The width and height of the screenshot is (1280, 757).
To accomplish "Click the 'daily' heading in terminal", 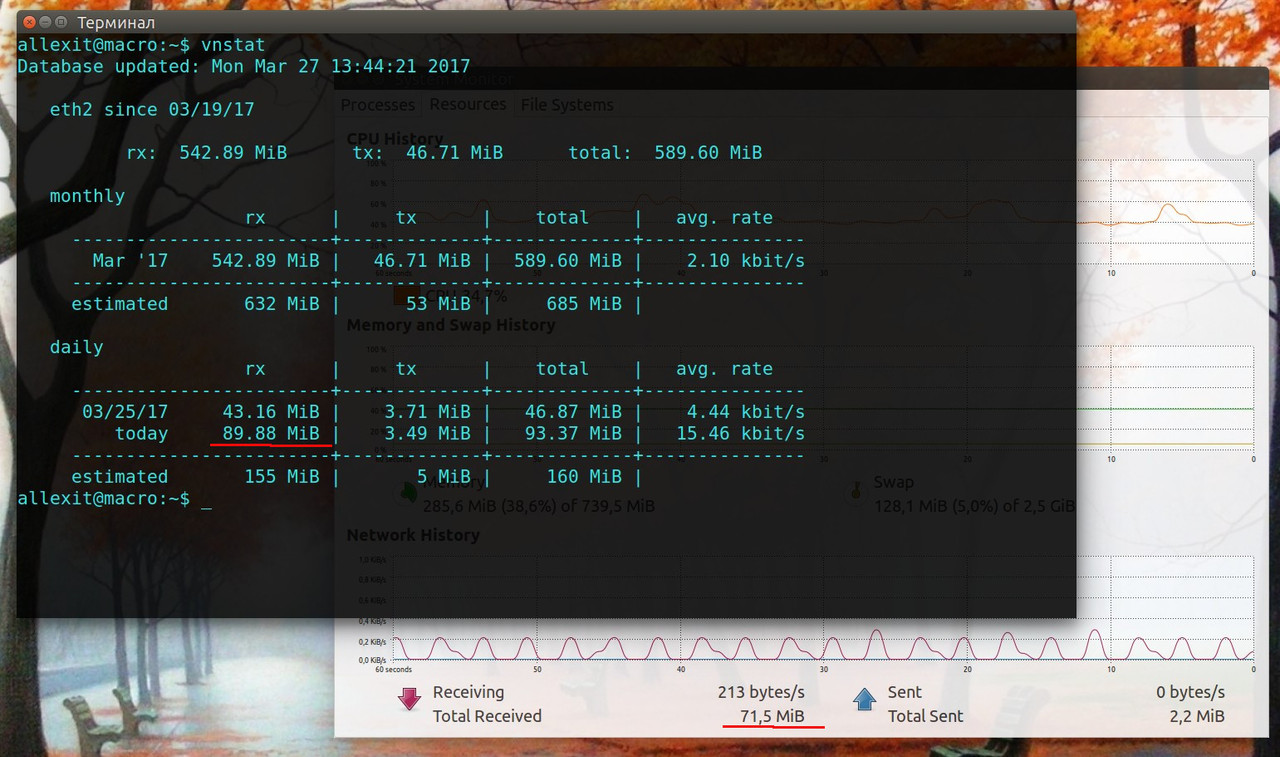I will 77,347.
